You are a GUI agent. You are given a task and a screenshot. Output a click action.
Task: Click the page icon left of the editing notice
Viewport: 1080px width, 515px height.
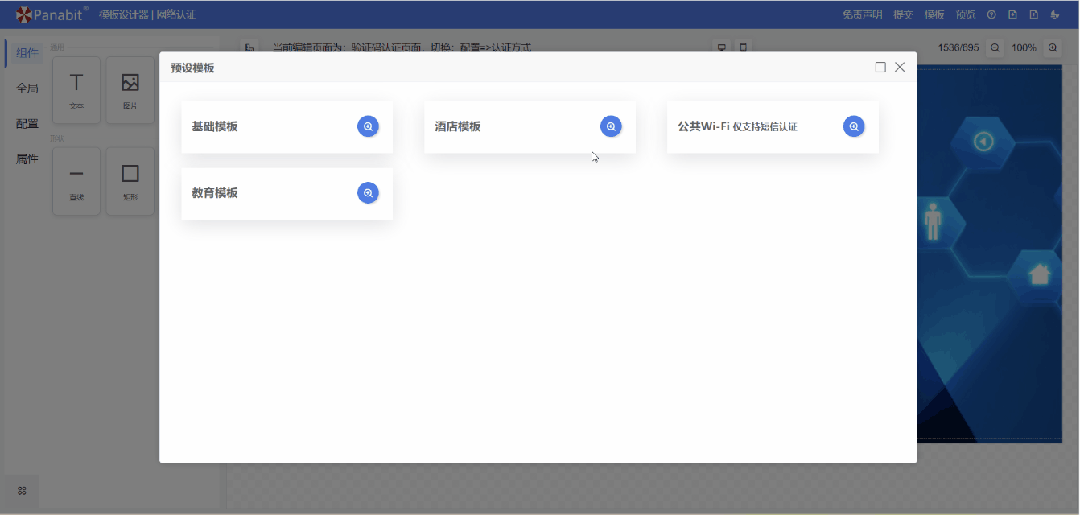[249, 48]
